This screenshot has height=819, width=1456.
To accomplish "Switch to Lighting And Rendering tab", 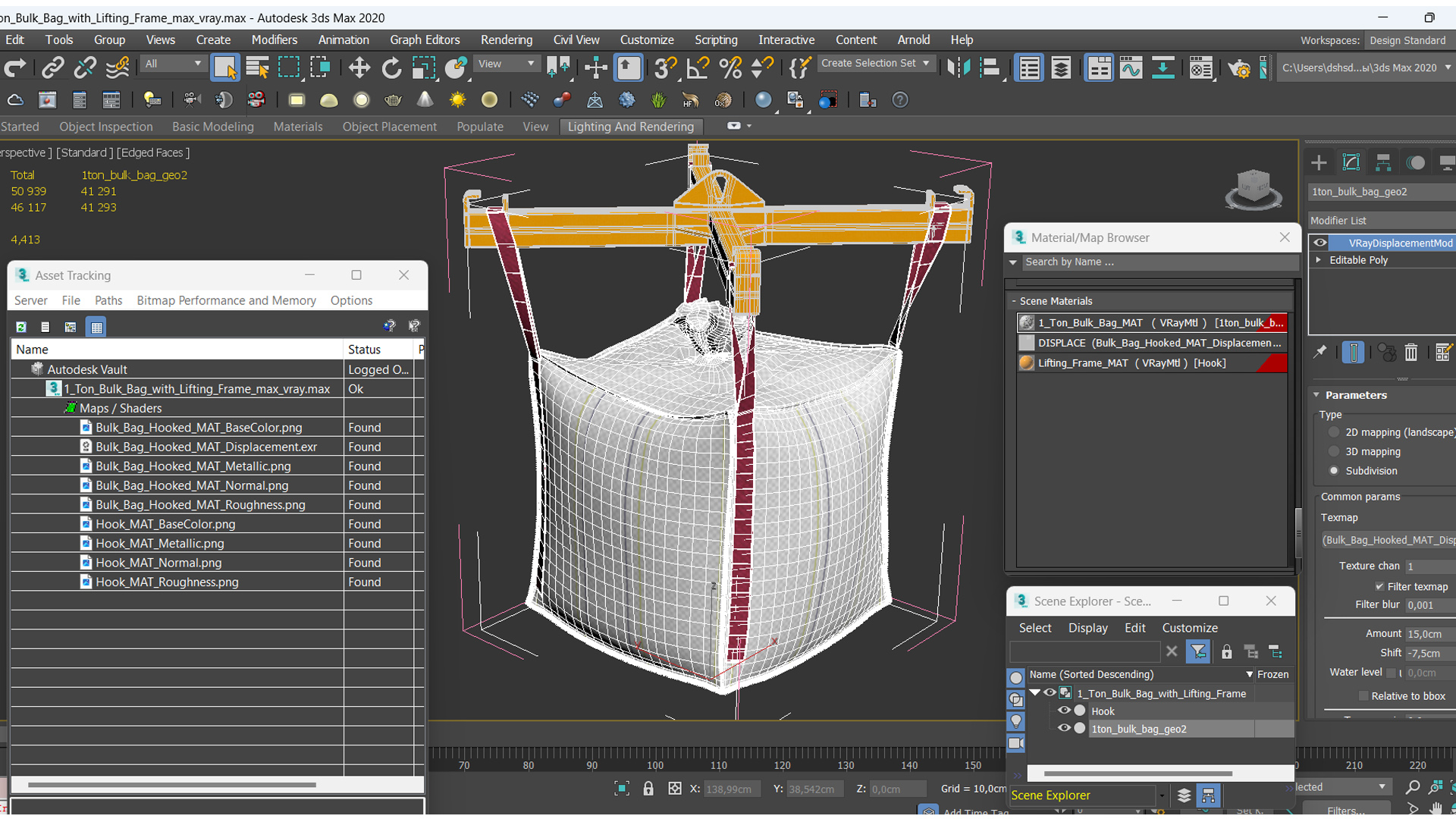I will tap(631, 127).
